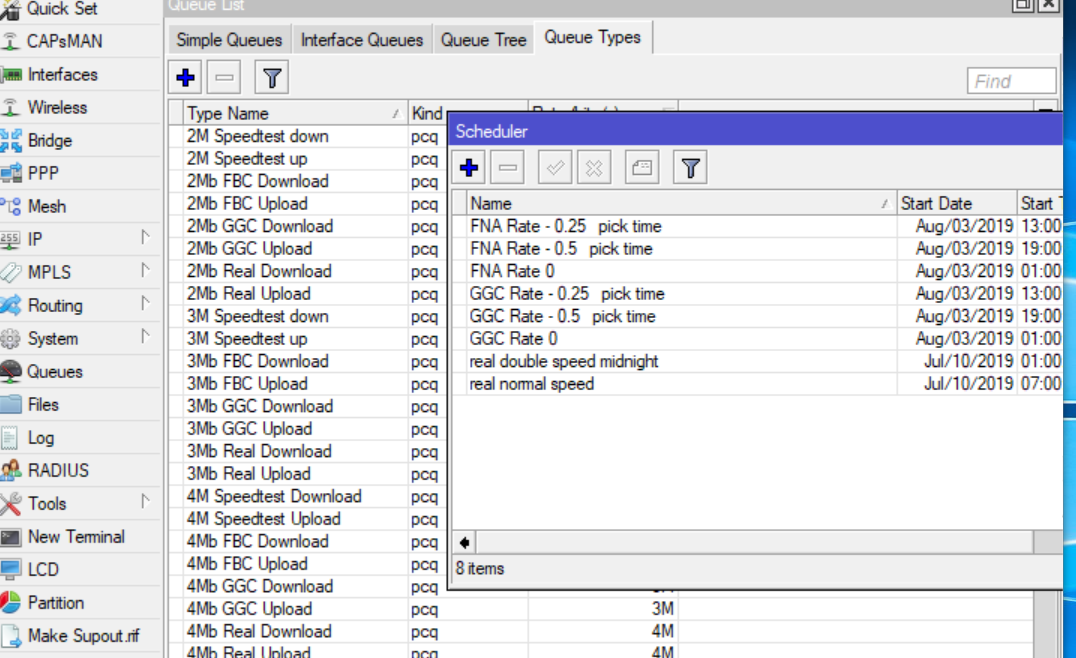The width and height of the screenshot is (1076, 658).
Task: Remove the selected scheduler entry
Action: tap(507, 167)
